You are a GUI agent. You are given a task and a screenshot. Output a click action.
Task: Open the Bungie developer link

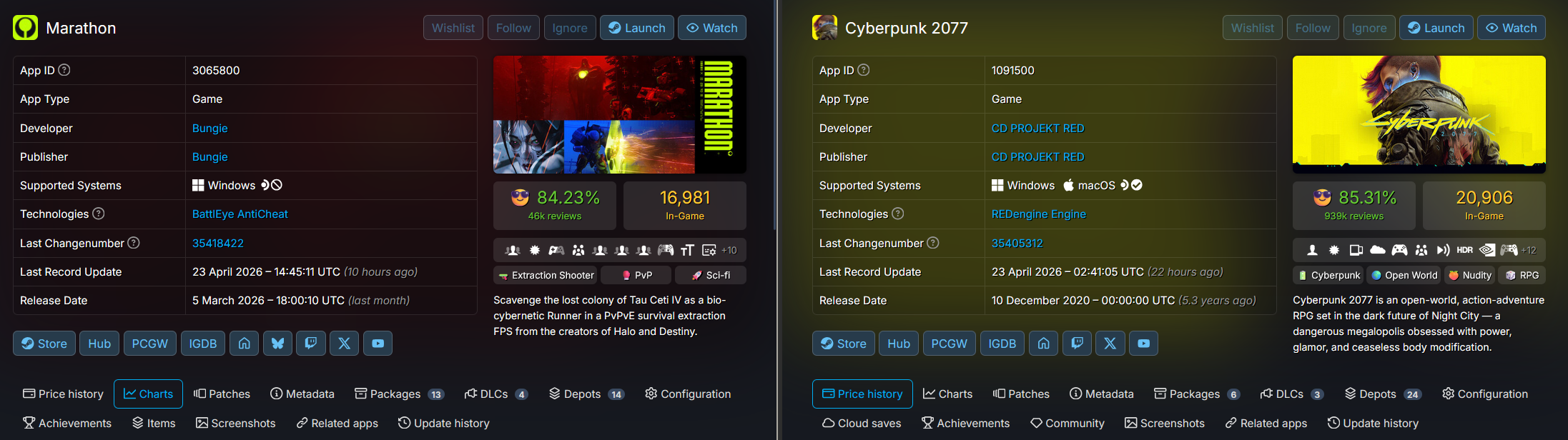[210, 128]
